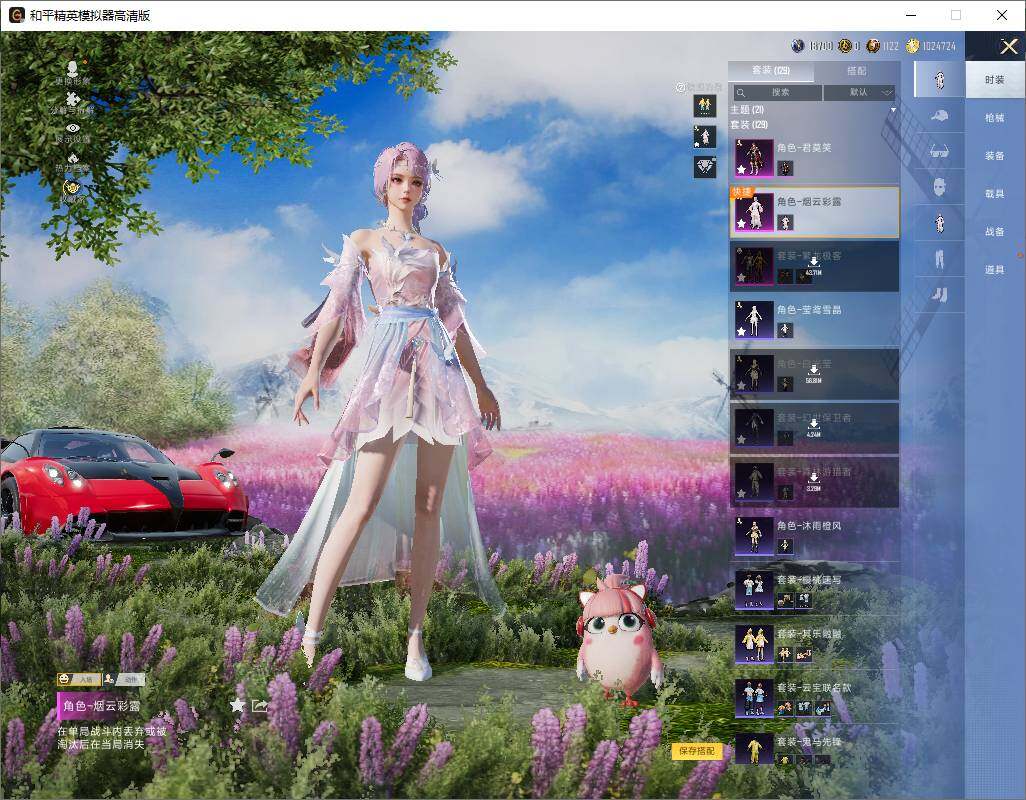Image resolution: width=1026 pixels, height=800 pixels.
Task: Click small item icon under 角色-君莫笑
Action: point(785,169)
